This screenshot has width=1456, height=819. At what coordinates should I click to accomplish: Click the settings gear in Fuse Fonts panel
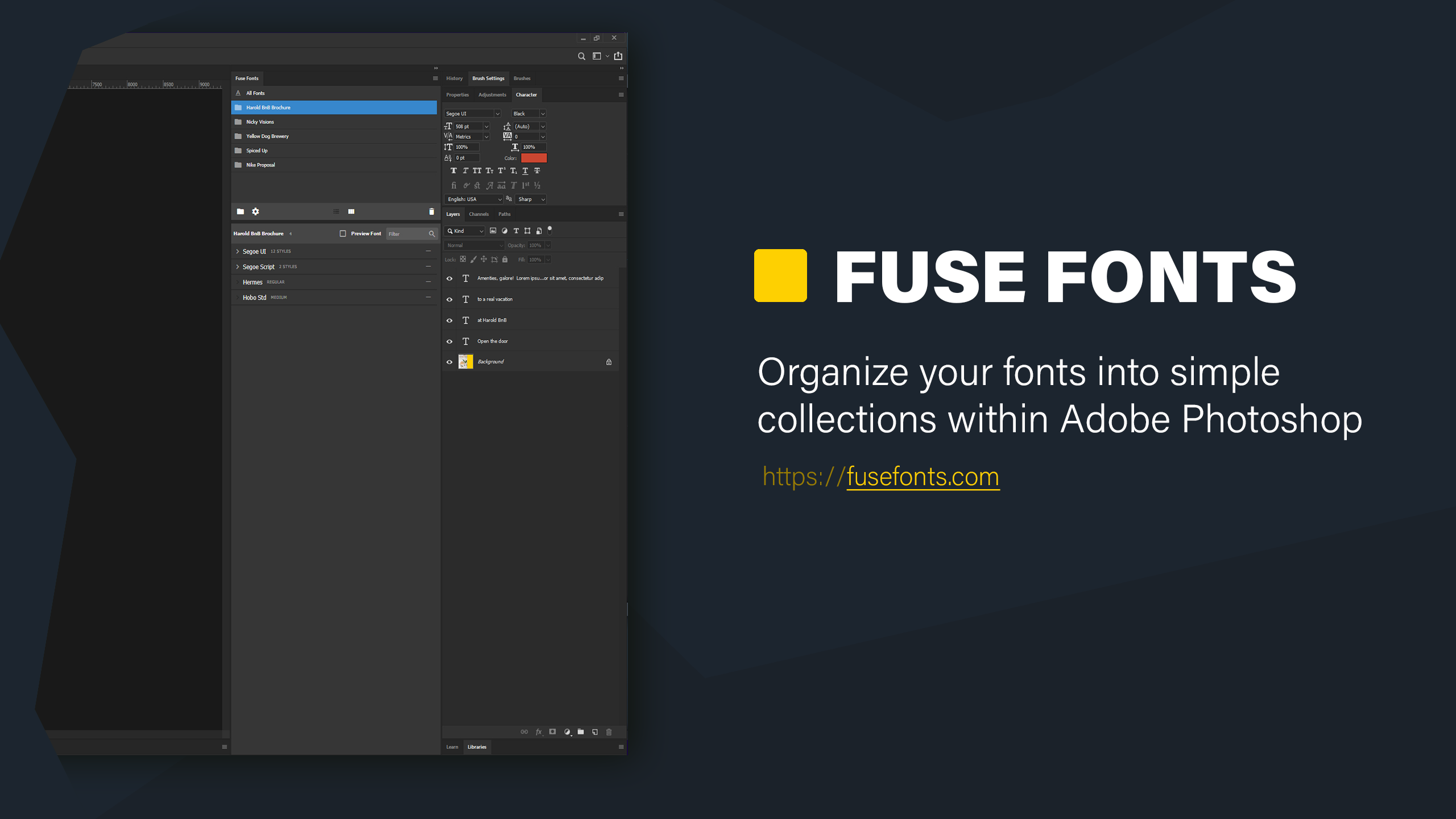coord(255,211)
